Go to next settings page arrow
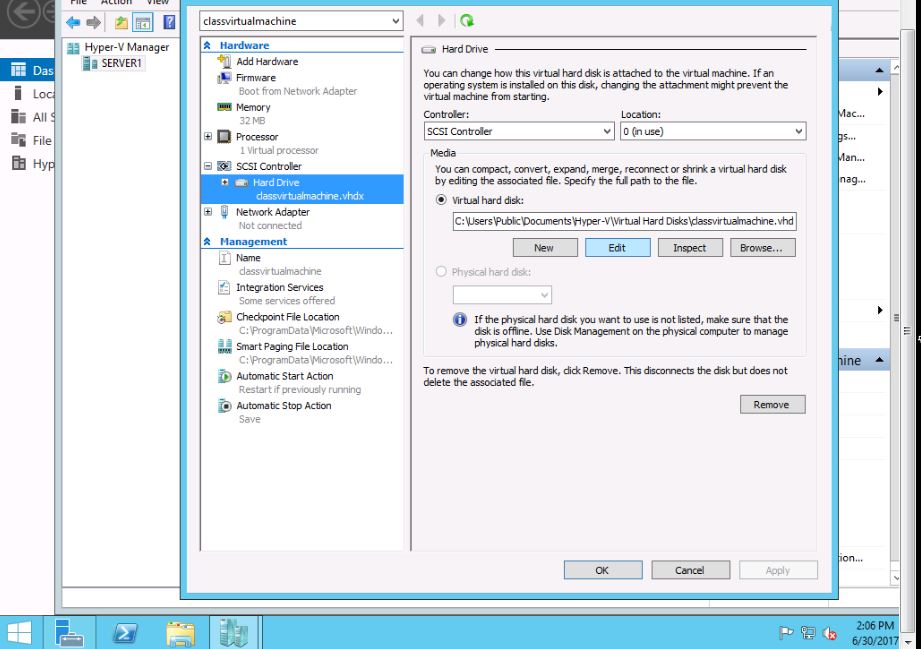This screenshot has height=649, width=921. (441, 21)
